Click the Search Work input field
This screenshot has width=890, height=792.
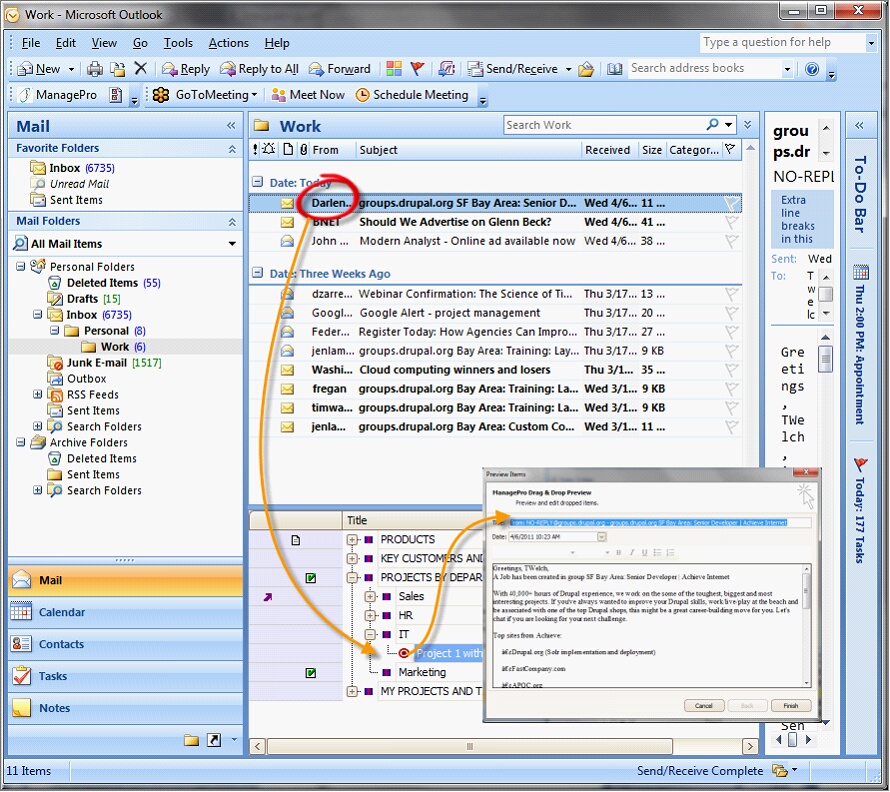click(604, 125)
